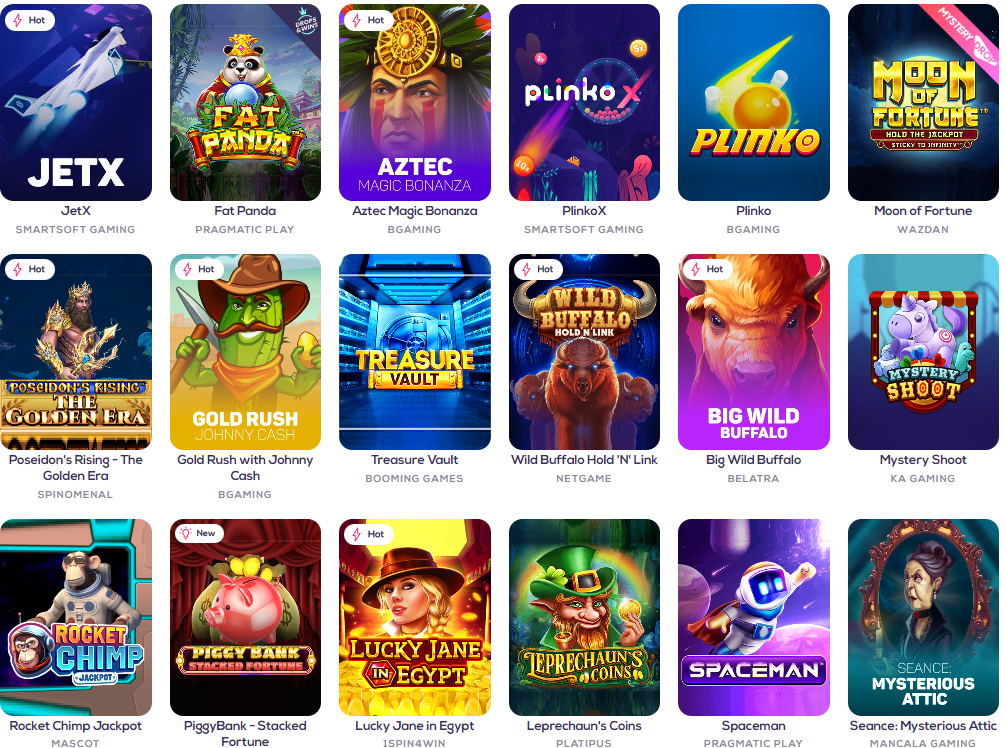1006x748 pixels.
Task: Click the Spaceman game title text
Action: pyautogui.click(x=753, y=726)
